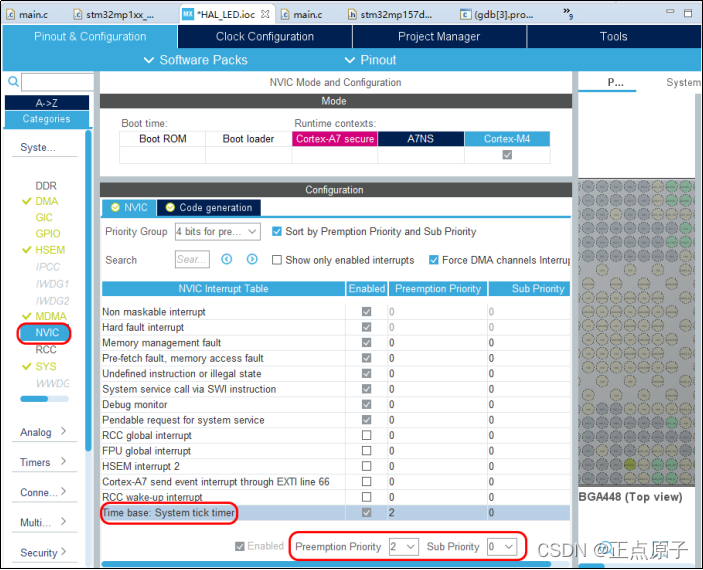Open the NVIC configuration sub-tab
This screenshot has width=703, height=570.
tap(129, 208)
